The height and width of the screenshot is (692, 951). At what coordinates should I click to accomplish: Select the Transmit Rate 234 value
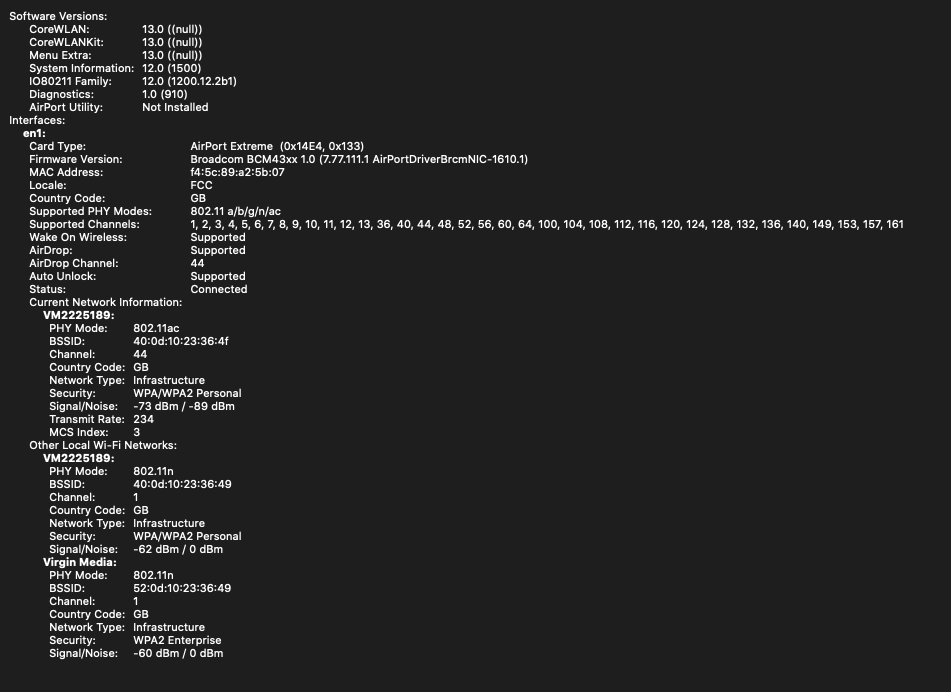pyautogui.click(x=144, y=419)
